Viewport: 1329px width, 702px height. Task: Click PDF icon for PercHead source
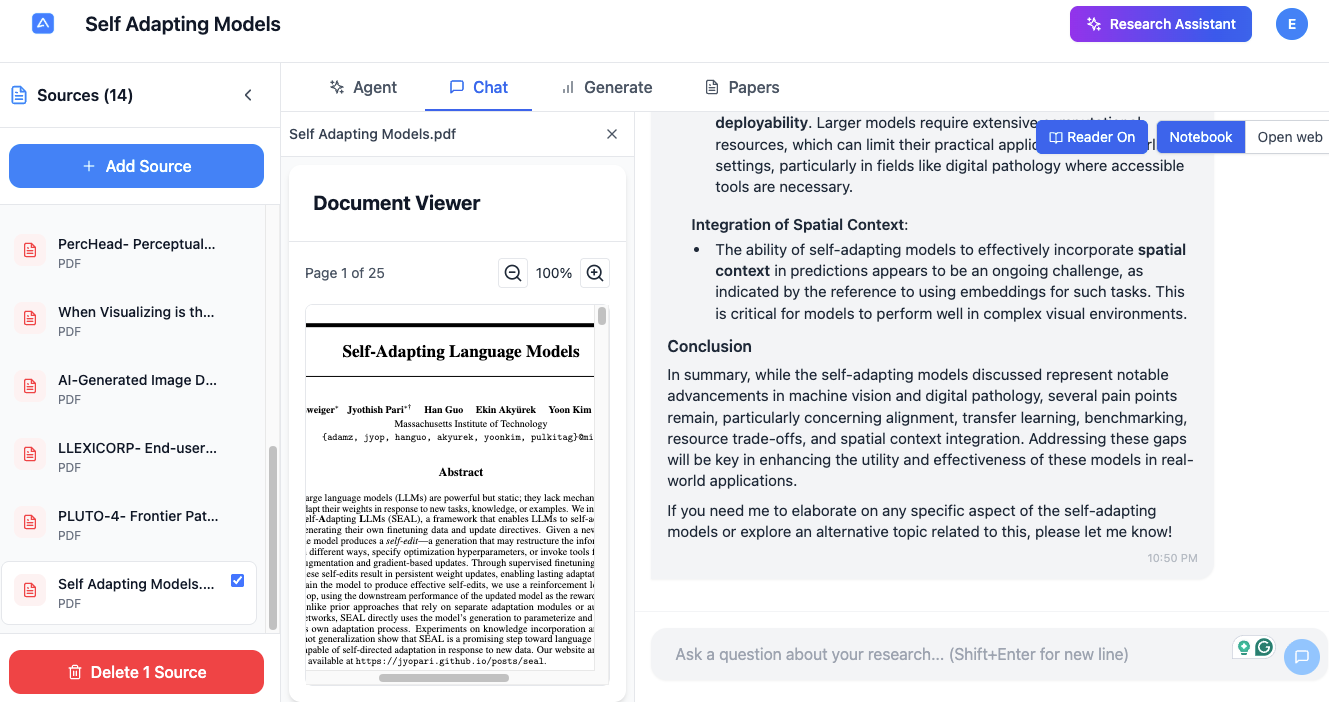coord(30,250)
